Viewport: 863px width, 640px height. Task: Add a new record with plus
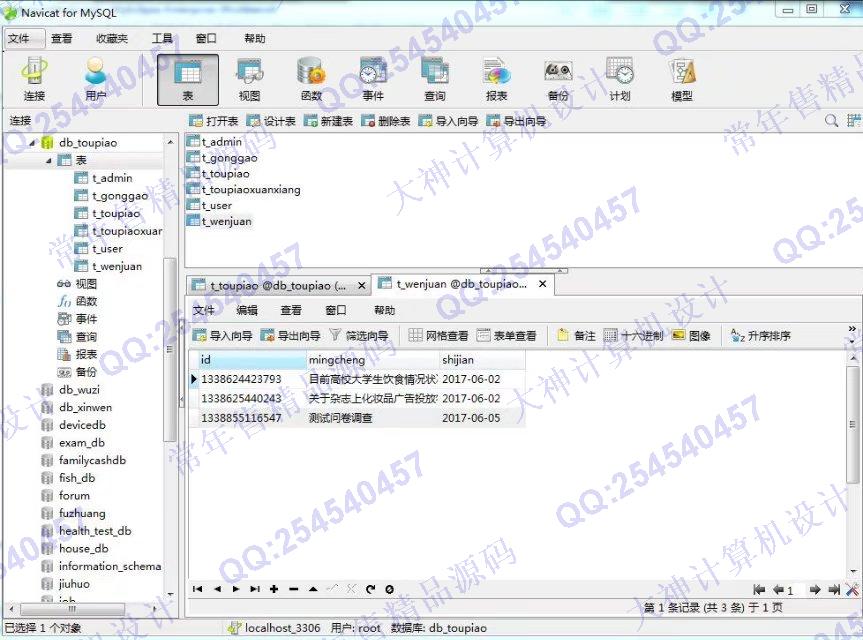pos(274,589)
